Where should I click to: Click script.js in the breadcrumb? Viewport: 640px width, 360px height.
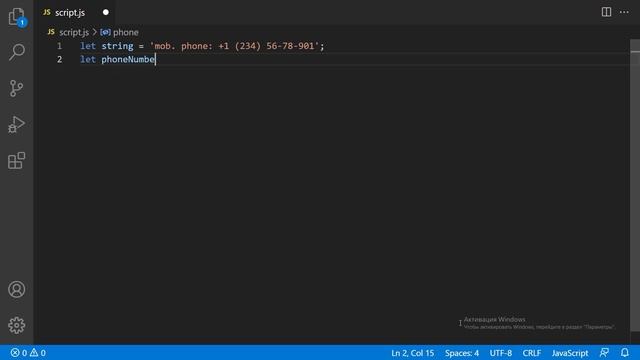tap(74, 32)
